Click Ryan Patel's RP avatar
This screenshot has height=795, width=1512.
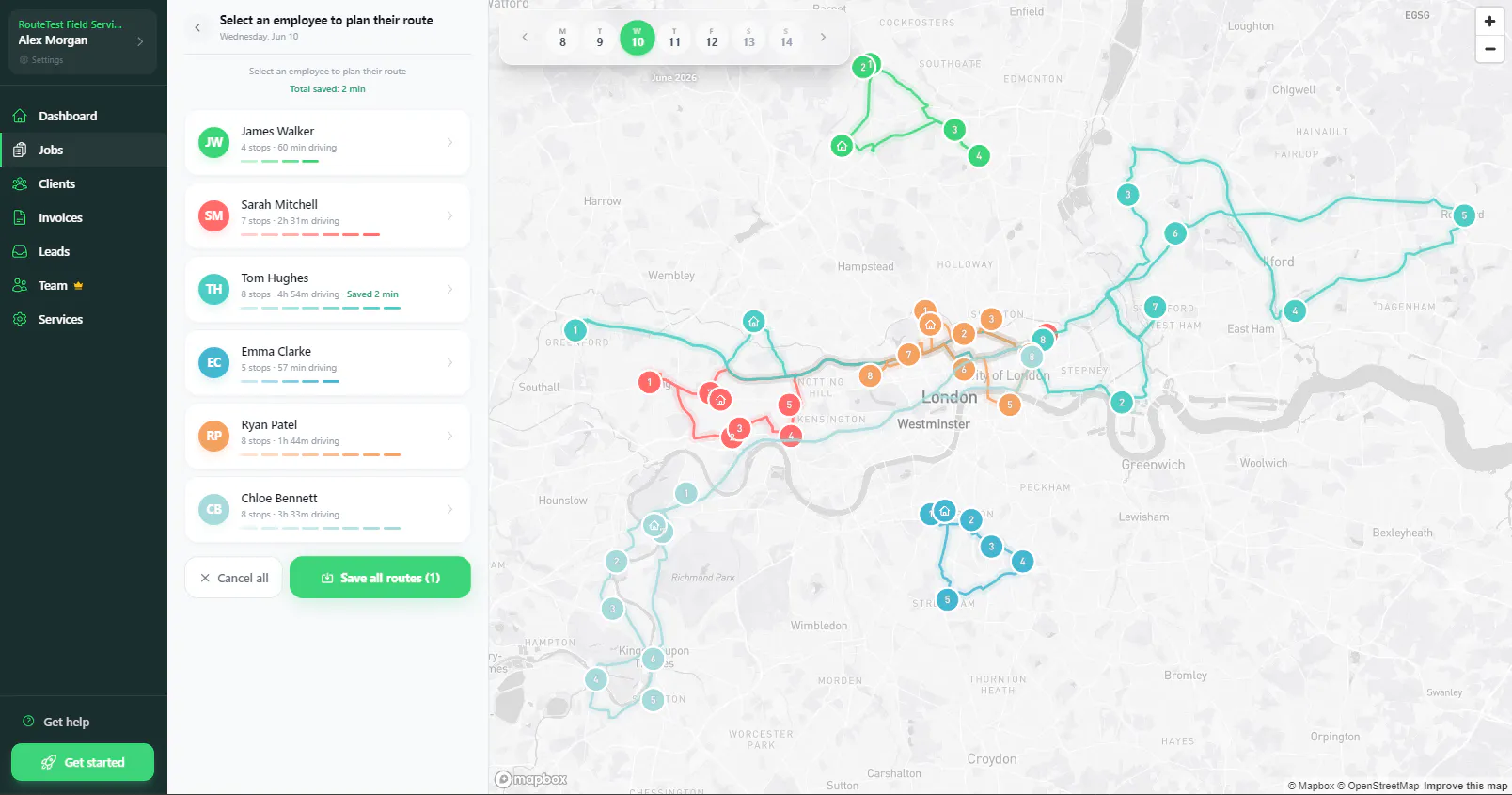tap(214, 436)
